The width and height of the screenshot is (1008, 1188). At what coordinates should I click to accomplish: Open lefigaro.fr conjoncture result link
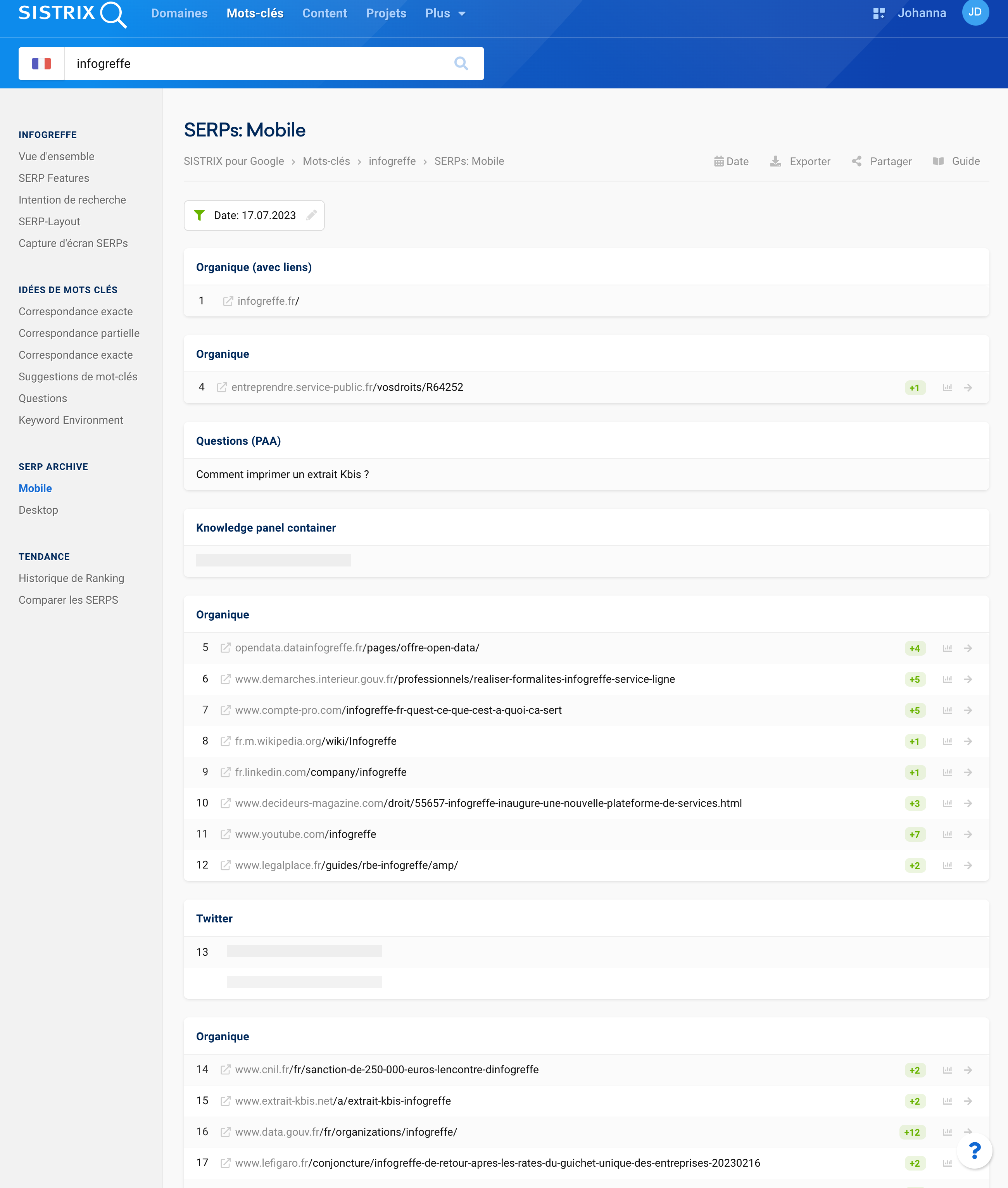point(497,1164)
